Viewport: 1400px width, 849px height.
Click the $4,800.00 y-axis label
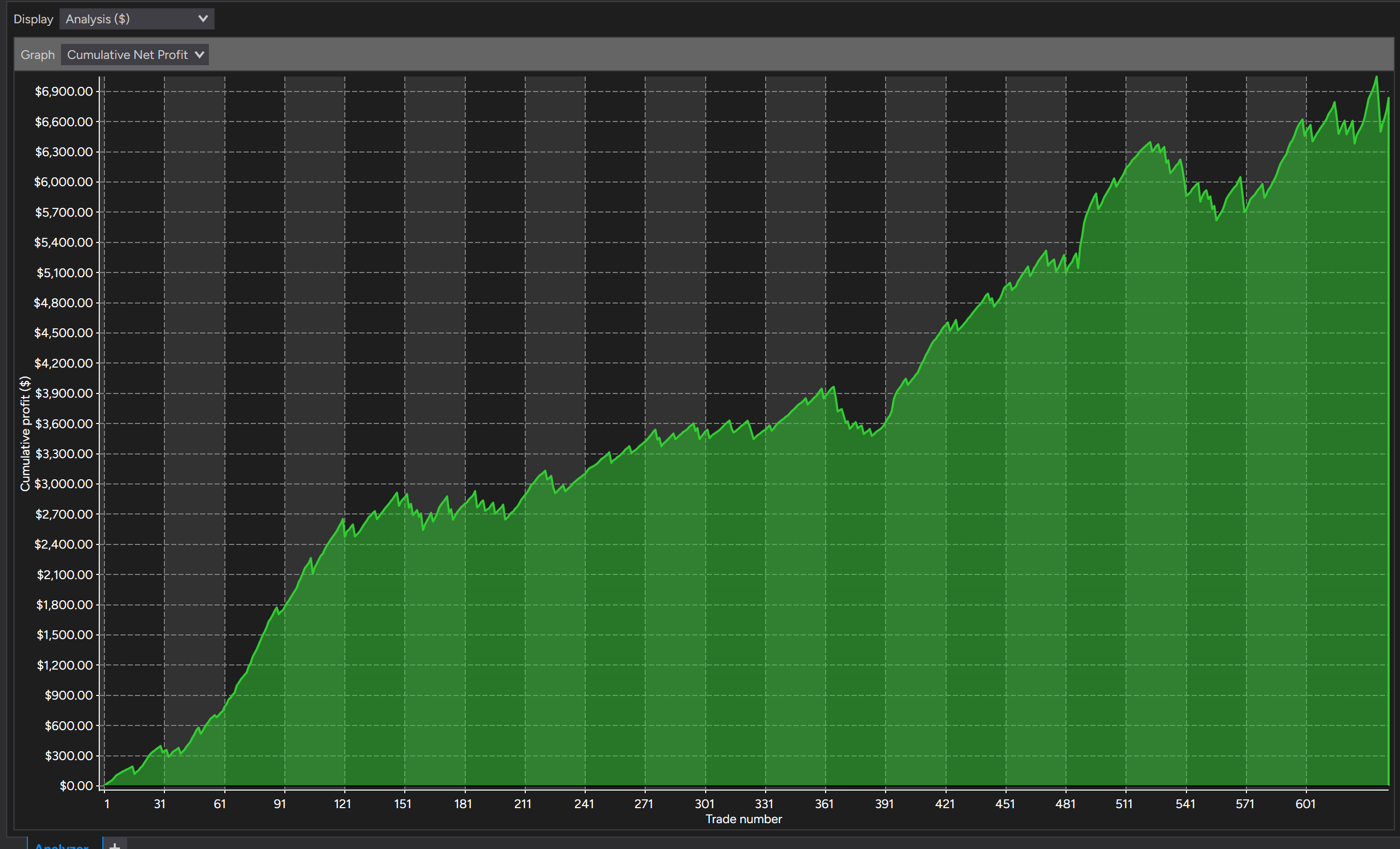(64, 303)
